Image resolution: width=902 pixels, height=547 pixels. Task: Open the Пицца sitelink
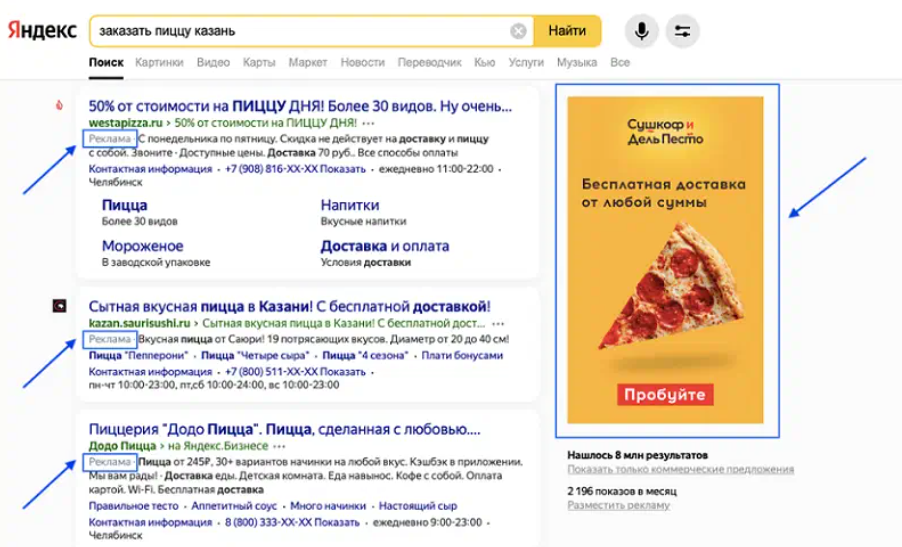coord(124,205)
